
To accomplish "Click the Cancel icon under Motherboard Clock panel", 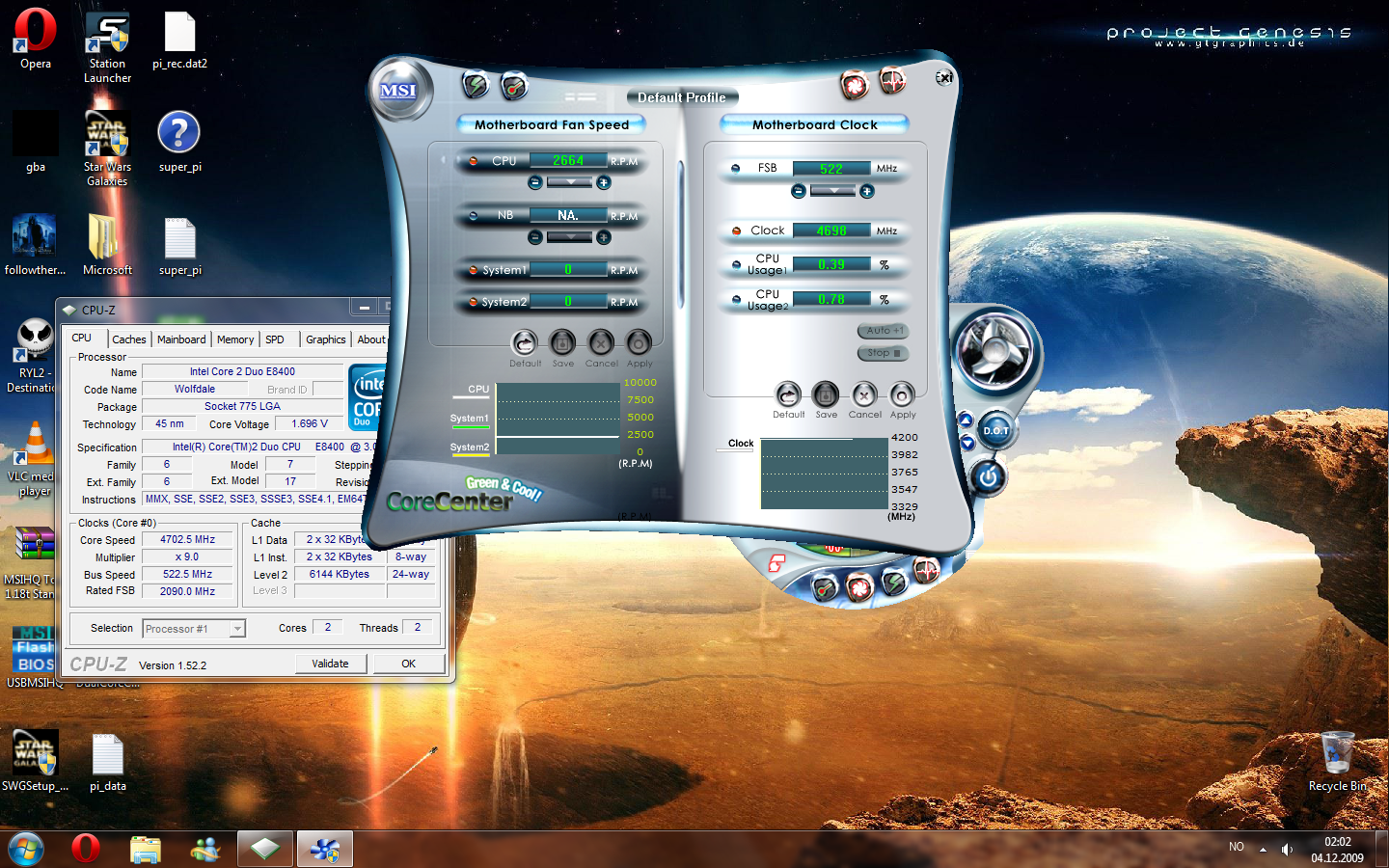I will click(864, 394).
